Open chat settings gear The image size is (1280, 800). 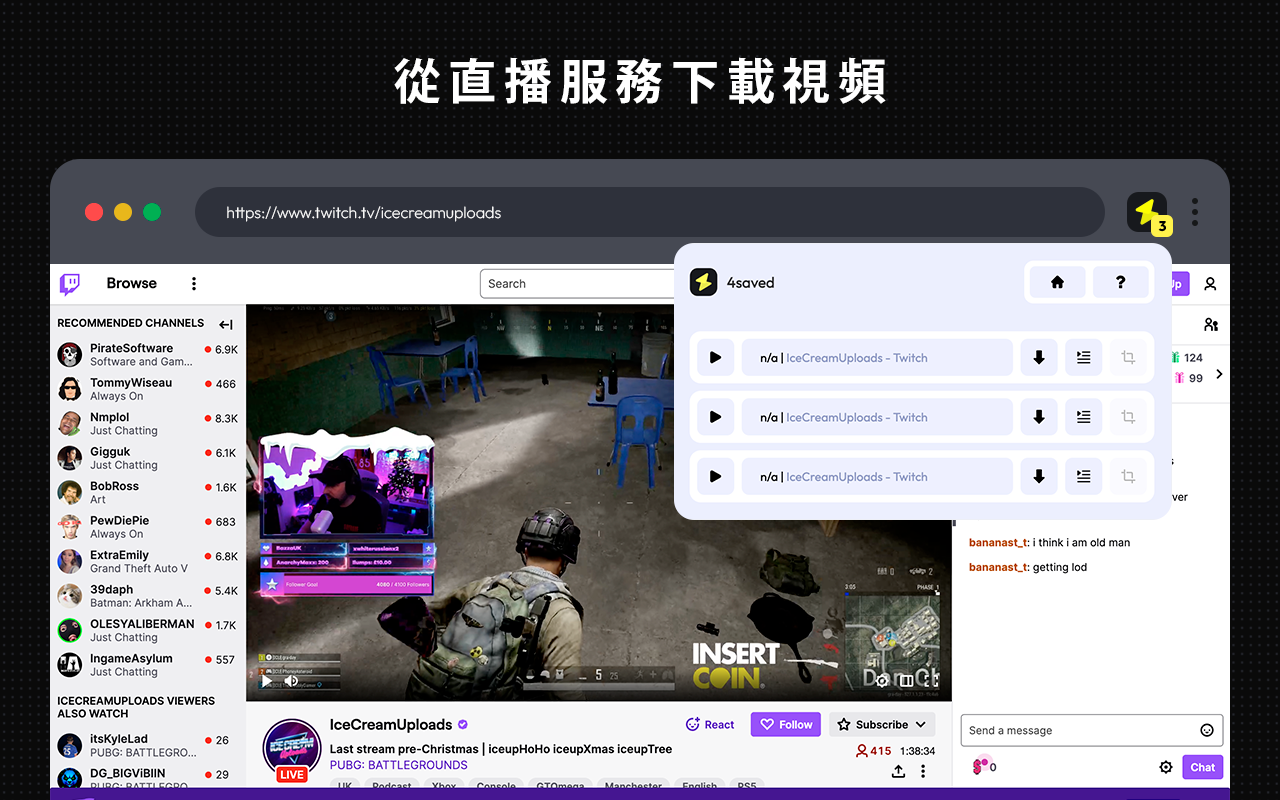point(1166,767)
